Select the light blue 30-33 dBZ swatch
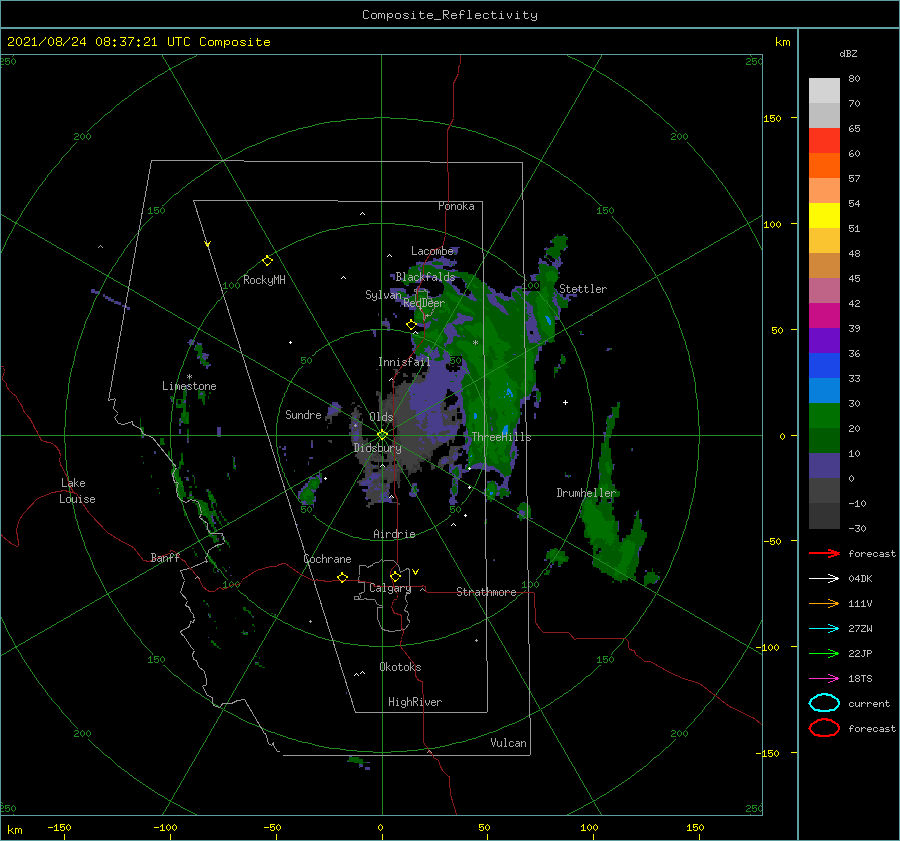Viewport: 900px width, 841px height. click(824, 390)
